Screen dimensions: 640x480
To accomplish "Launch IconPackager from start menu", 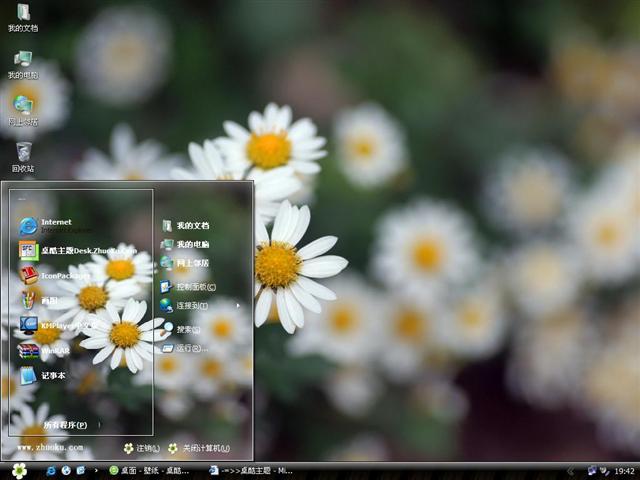I will 55,276.
